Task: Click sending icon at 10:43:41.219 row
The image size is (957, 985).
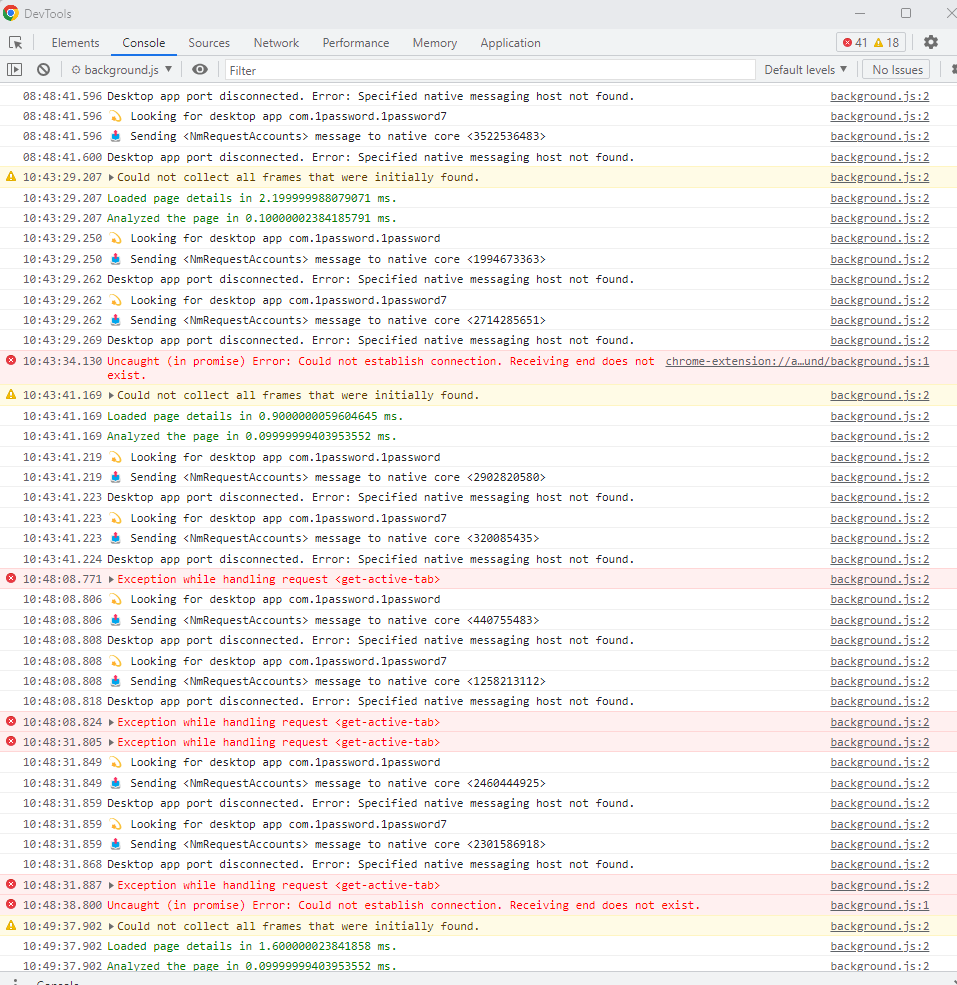Action: 116,477
